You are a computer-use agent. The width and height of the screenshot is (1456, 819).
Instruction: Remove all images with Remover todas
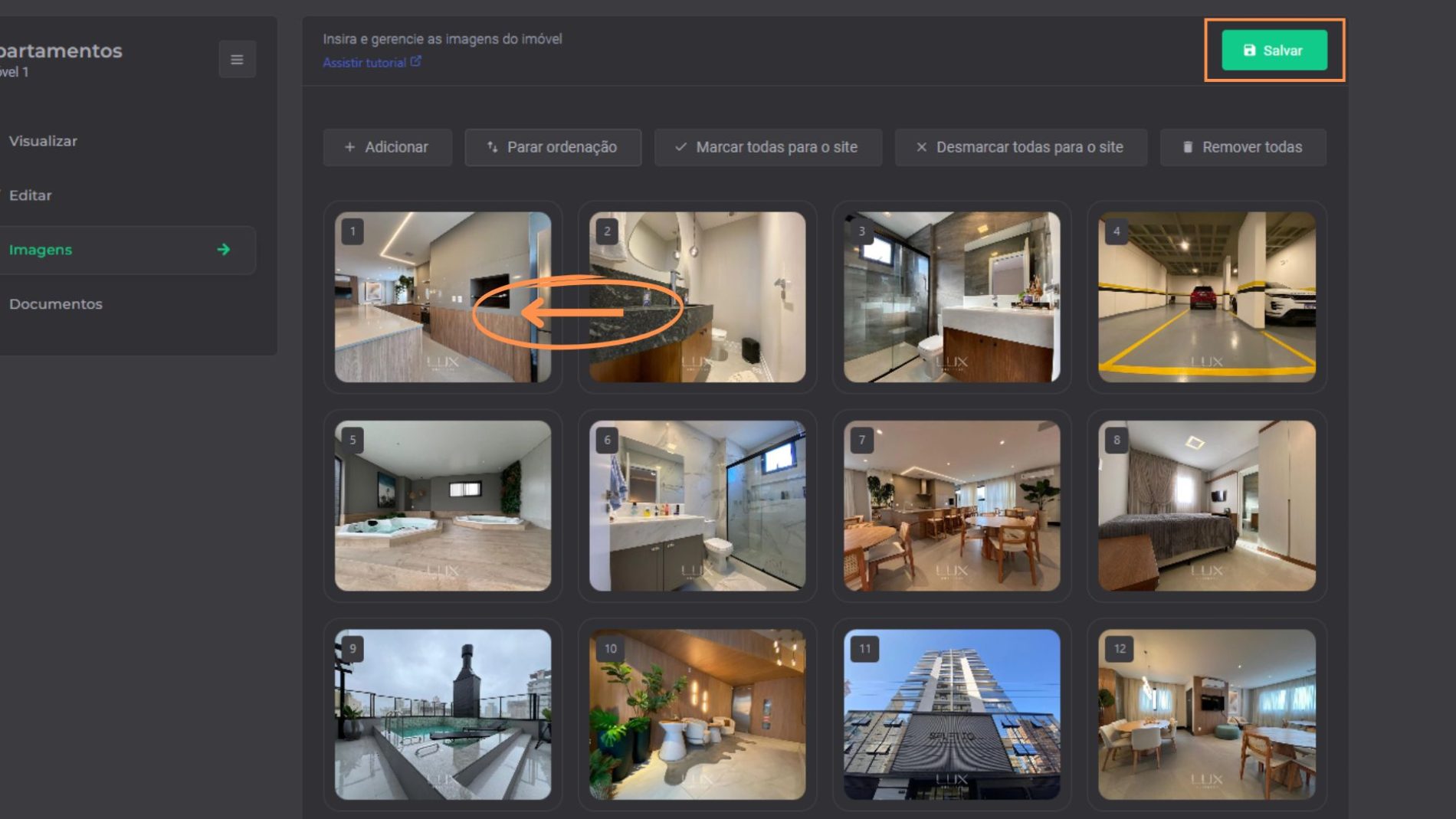[x=1242, y=147]
